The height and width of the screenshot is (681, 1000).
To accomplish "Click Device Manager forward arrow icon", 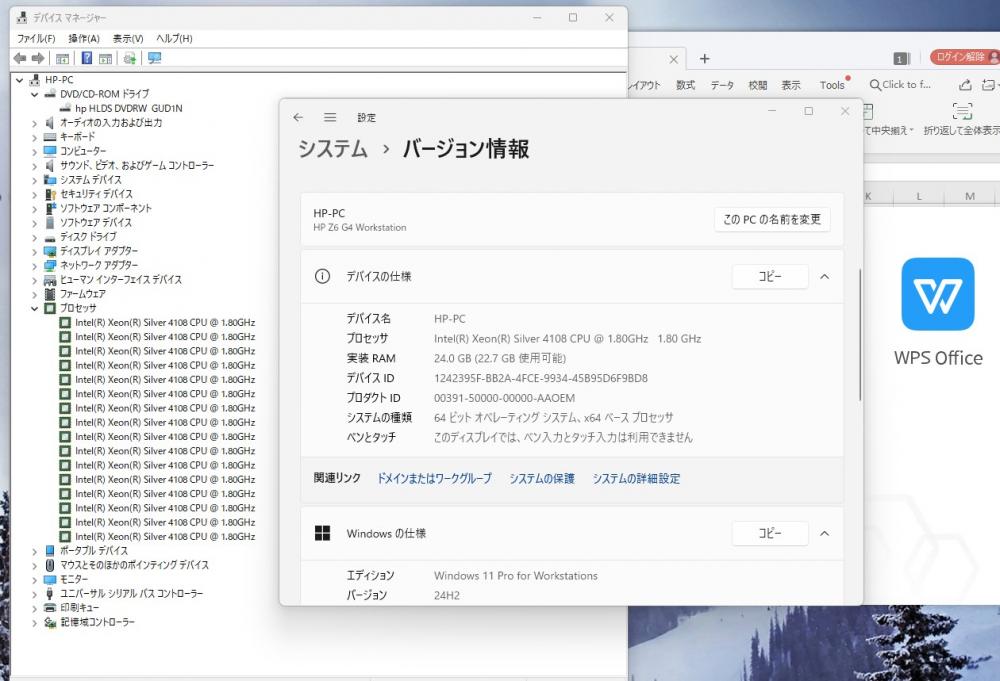I will pyautogui.click(x=38, y=59).
